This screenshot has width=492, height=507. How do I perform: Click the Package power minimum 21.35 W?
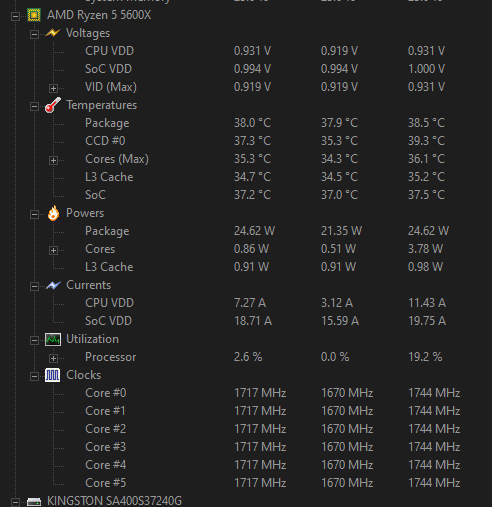341,231
